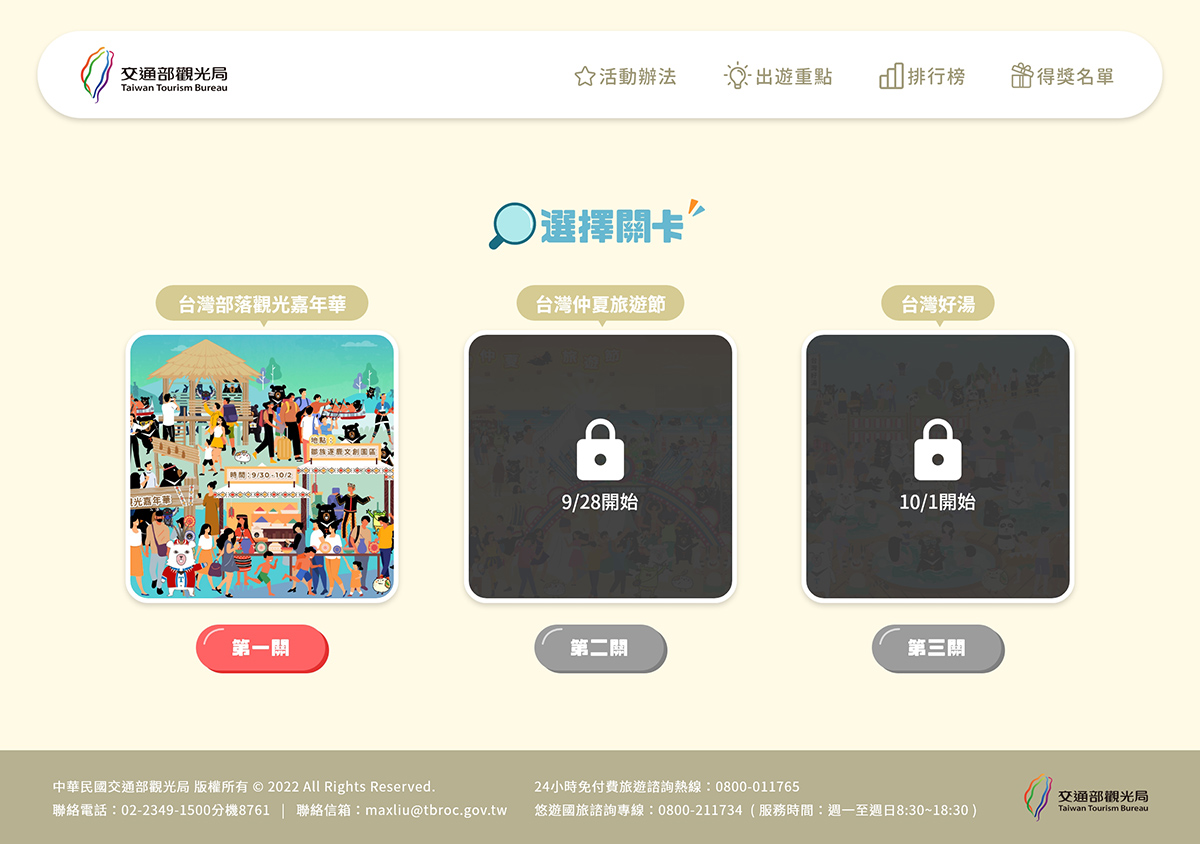
Task: Click the lightbulb icon beside 出遊重點
Action: pyautogui.click(x=737, y=75)
